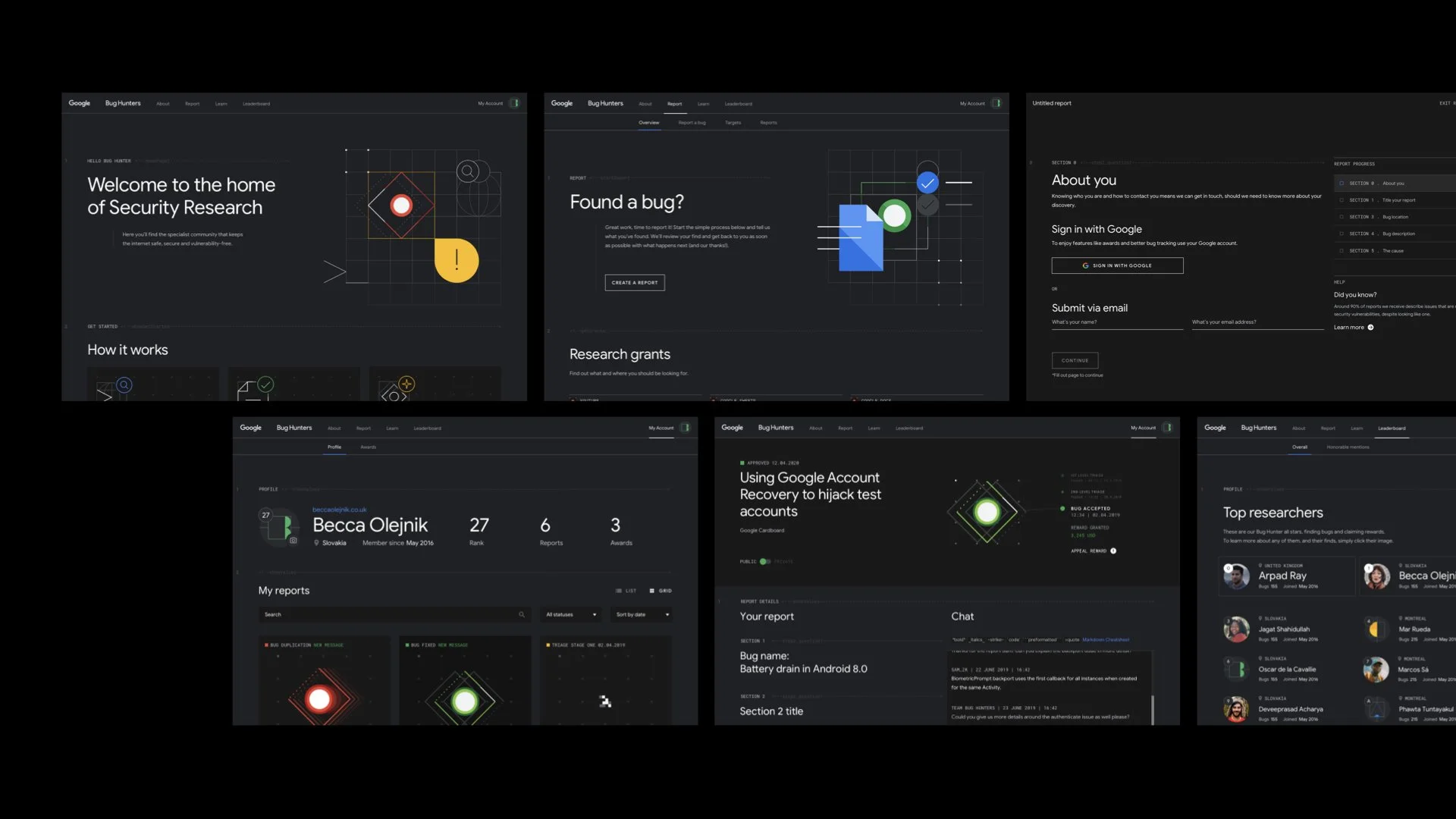
Task: Open the account avatar icon on the Found a bug screen
Action: pyautogui.click(x=996, y=103)
